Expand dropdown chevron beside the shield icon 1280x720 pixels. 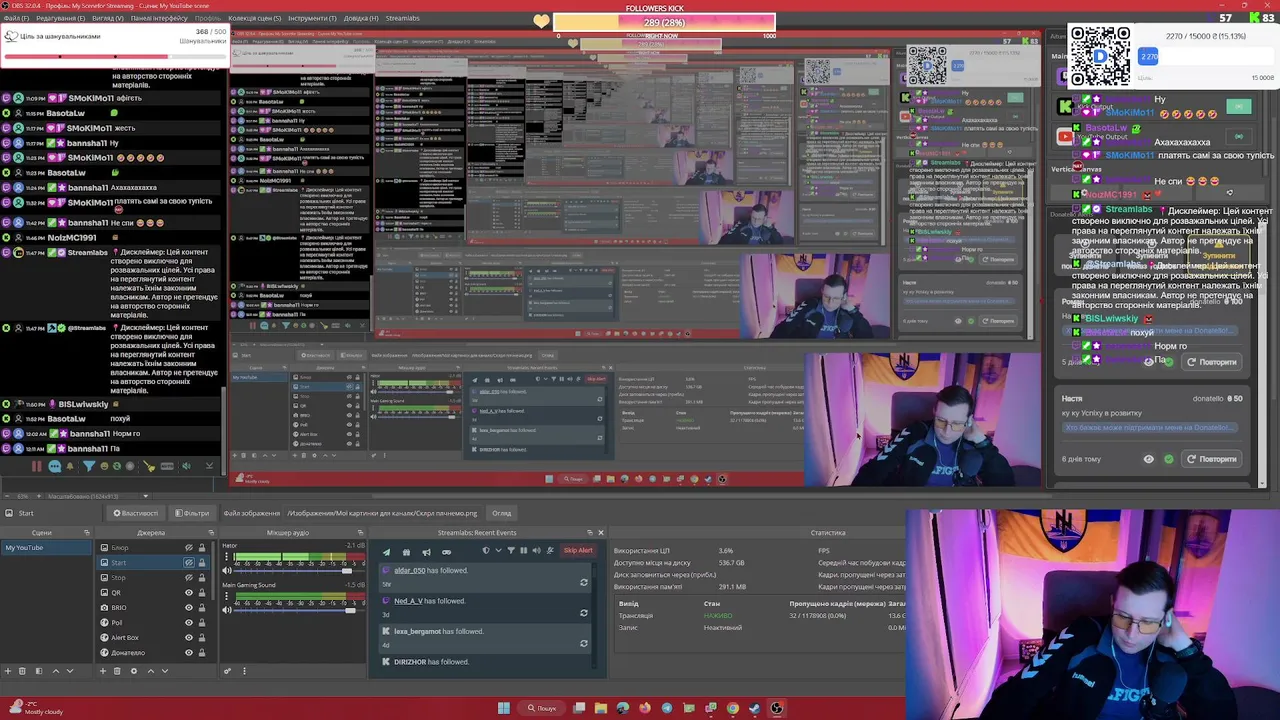[498, 550]
